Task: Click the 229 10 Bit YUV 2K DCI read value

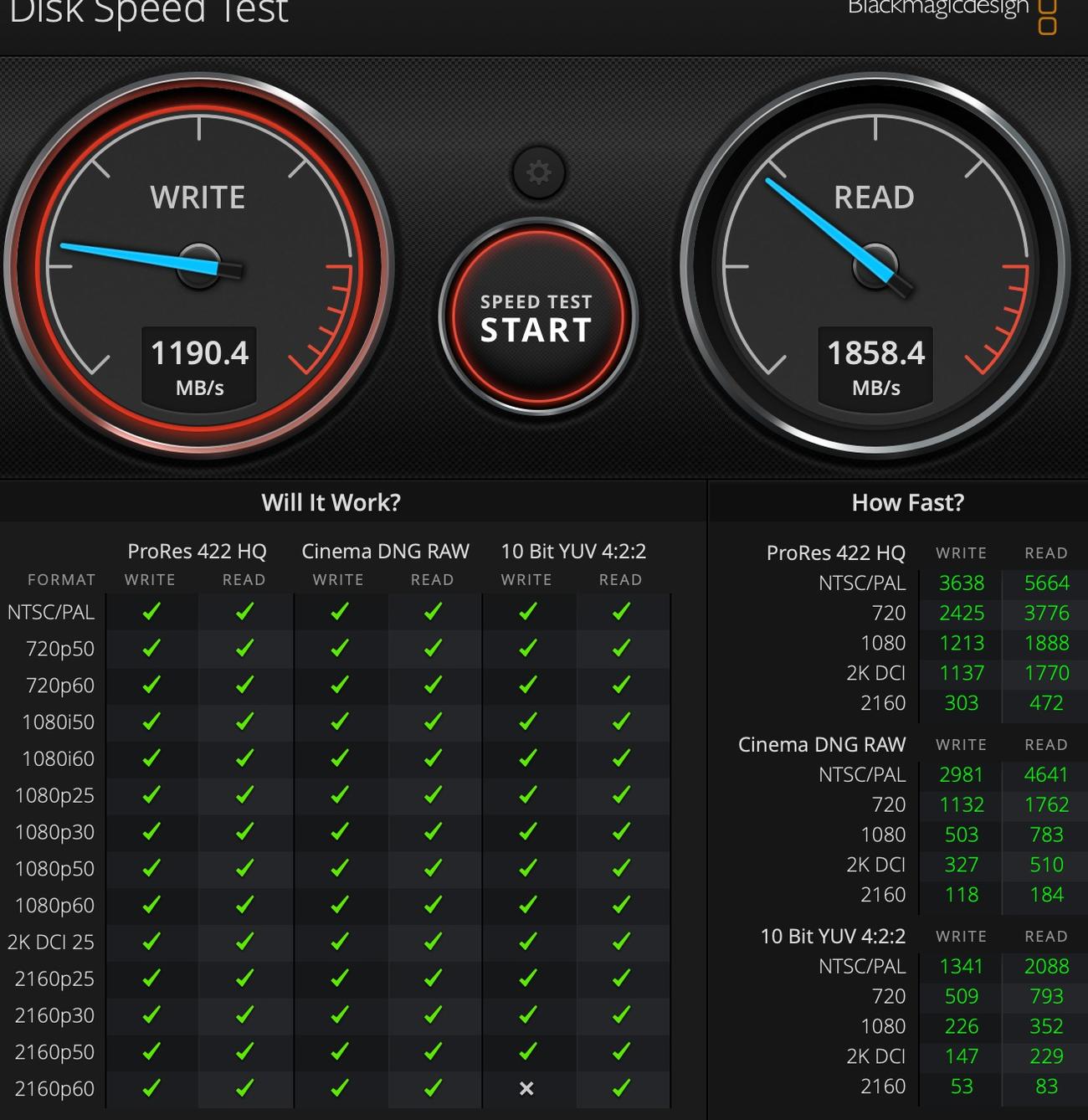Action: click(1047, 1056)
